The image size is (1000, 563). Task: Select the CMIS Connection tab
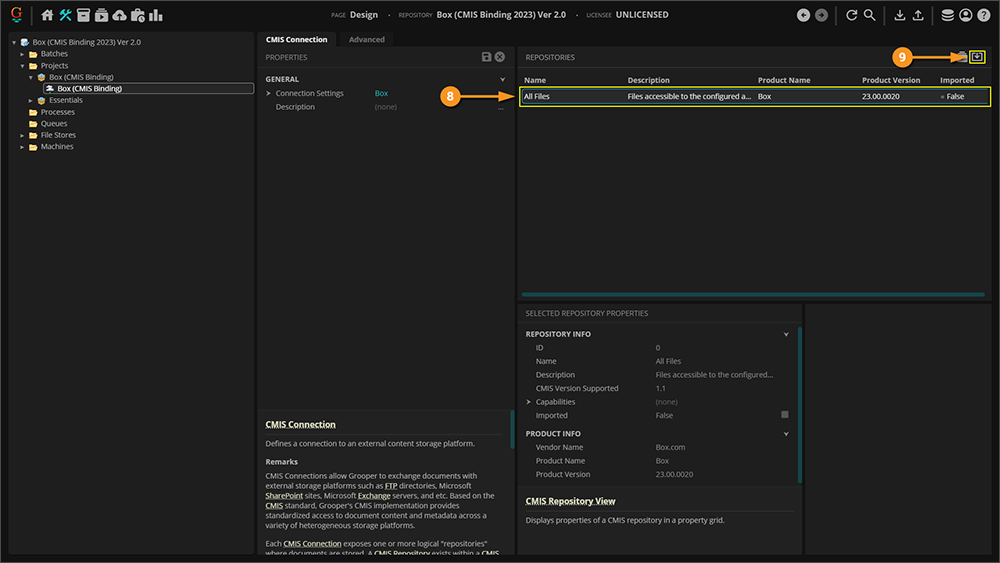(296, 40)
